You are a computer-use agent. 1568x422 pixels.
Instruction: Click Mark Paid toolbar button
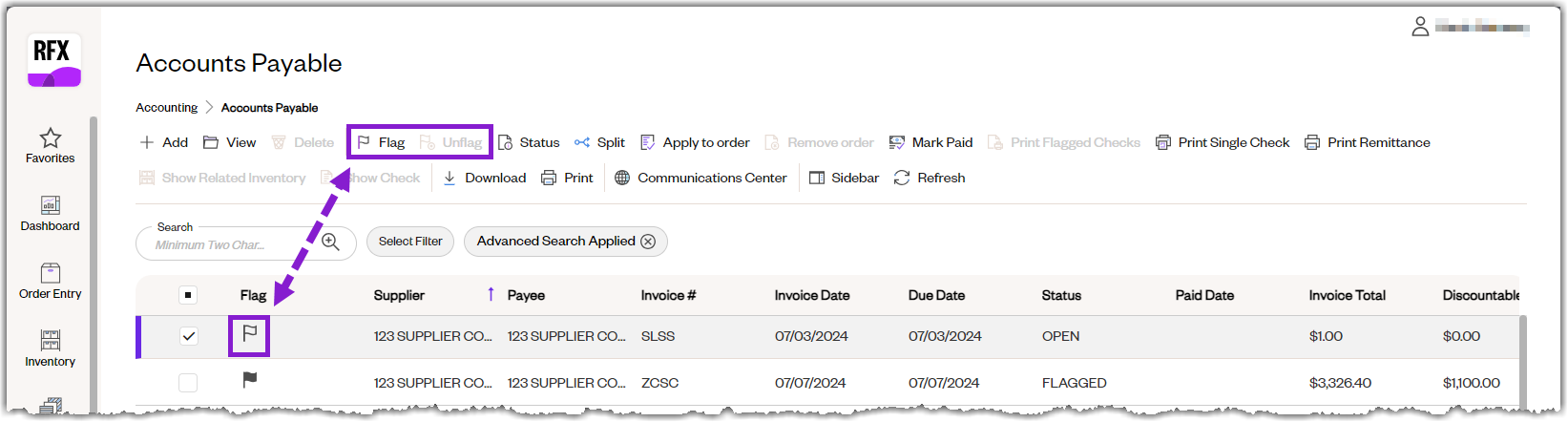point(931,142)
